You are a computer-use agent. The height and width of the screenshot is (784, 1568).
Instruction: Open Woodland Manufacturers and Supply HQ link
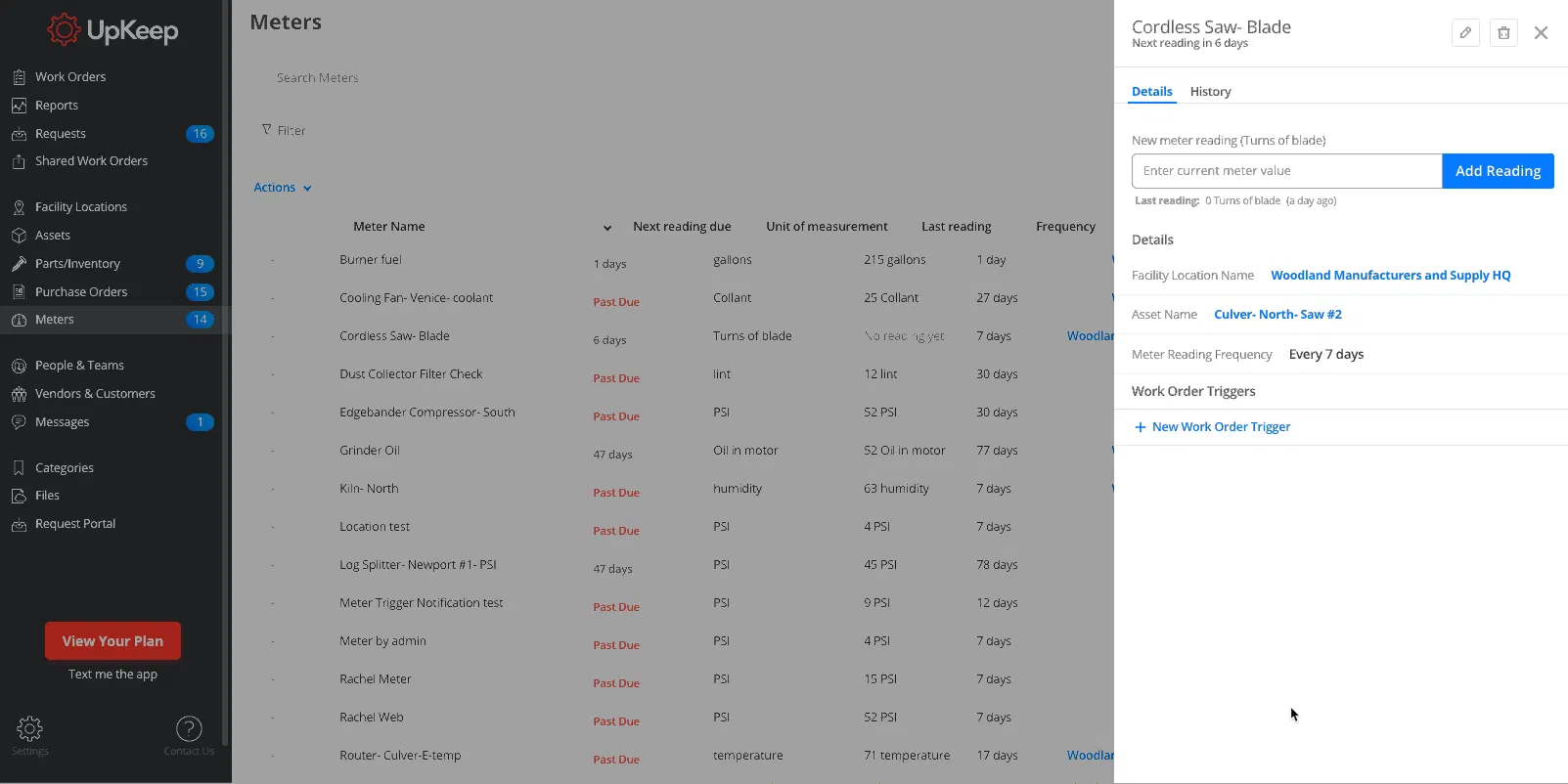coord(1390,276)
